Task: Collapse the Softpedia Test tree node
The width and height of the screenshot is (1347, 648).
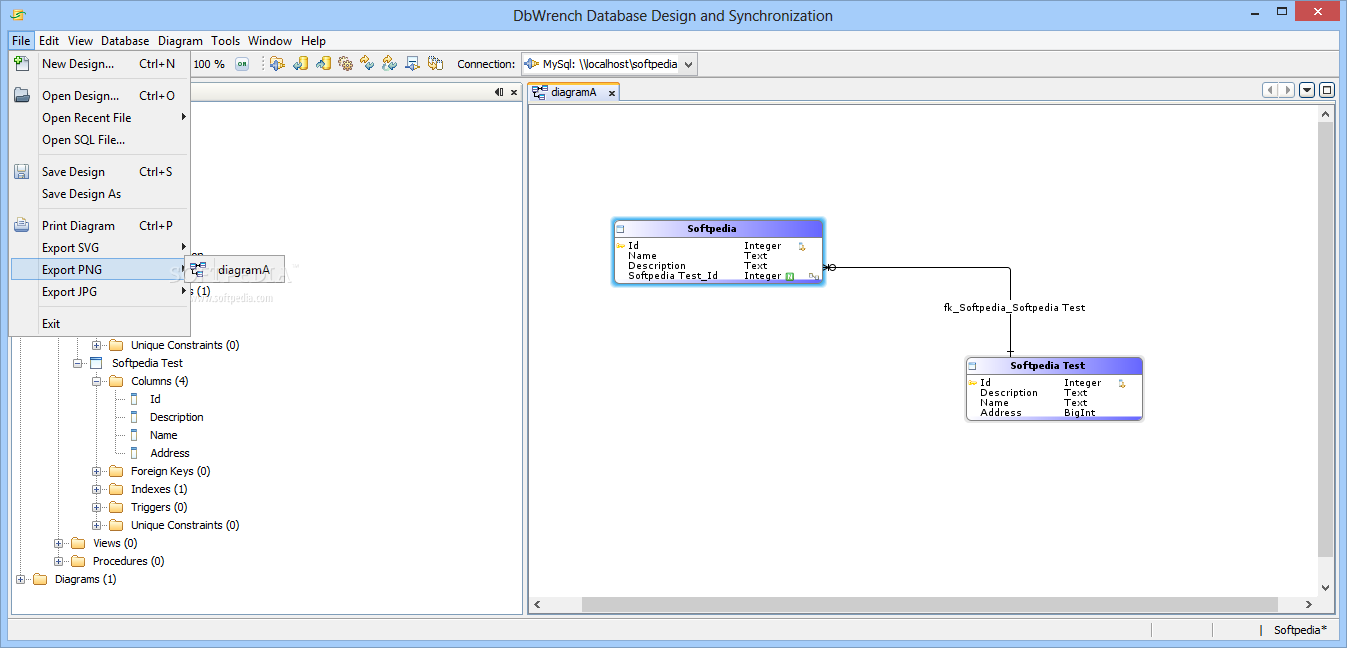Action: click(77, 363)
